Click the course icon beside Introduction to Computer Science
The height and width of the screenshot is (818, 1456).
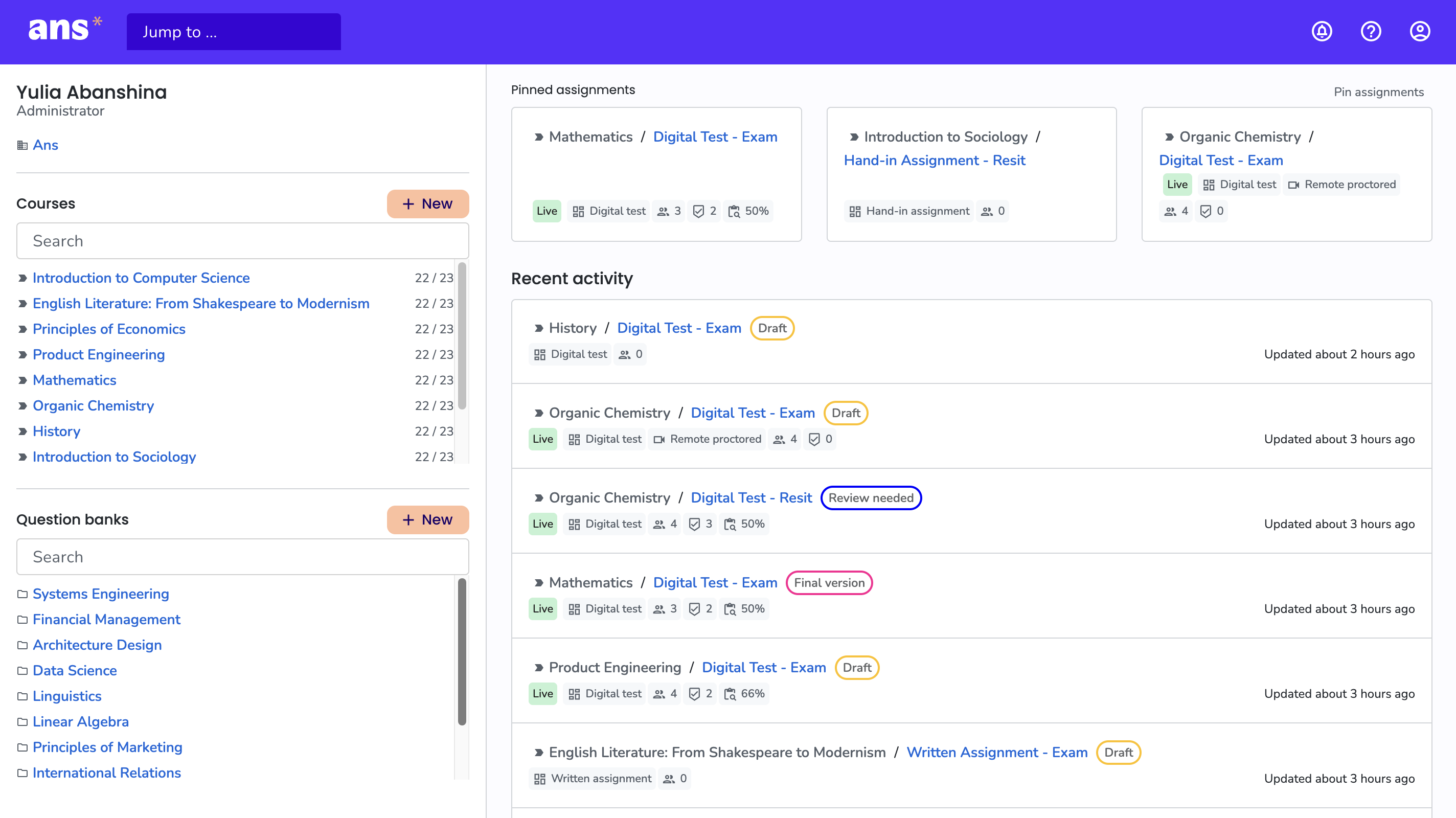22,278
